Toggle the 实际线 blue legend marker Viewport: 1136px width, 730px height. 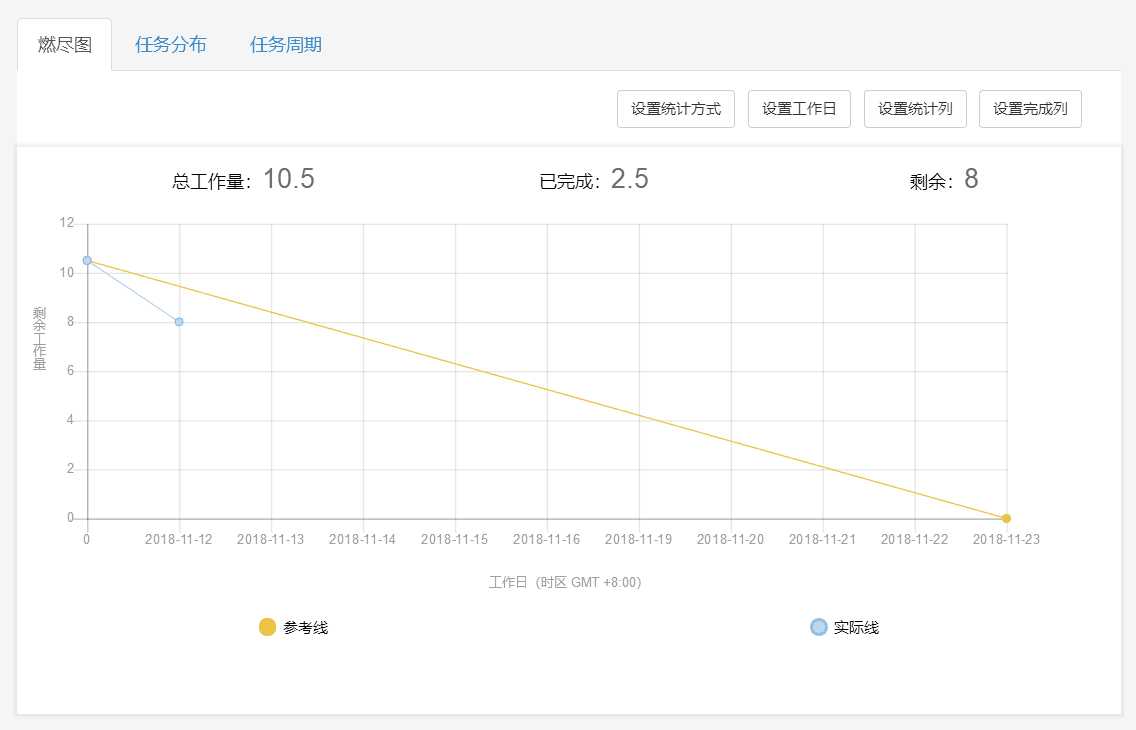(x=819, y=627)
